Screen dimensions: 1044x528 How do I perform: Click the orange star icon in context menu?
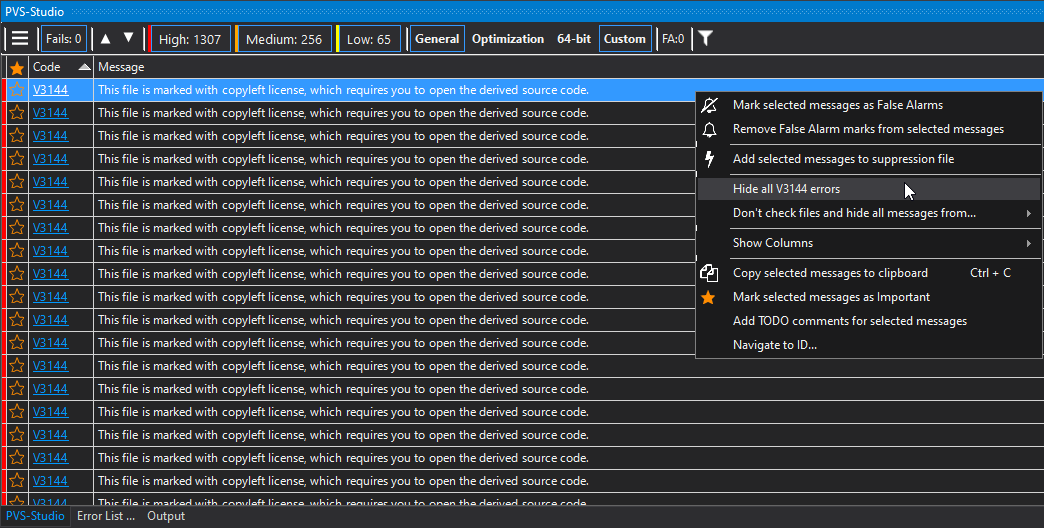(x=708, y=298)
